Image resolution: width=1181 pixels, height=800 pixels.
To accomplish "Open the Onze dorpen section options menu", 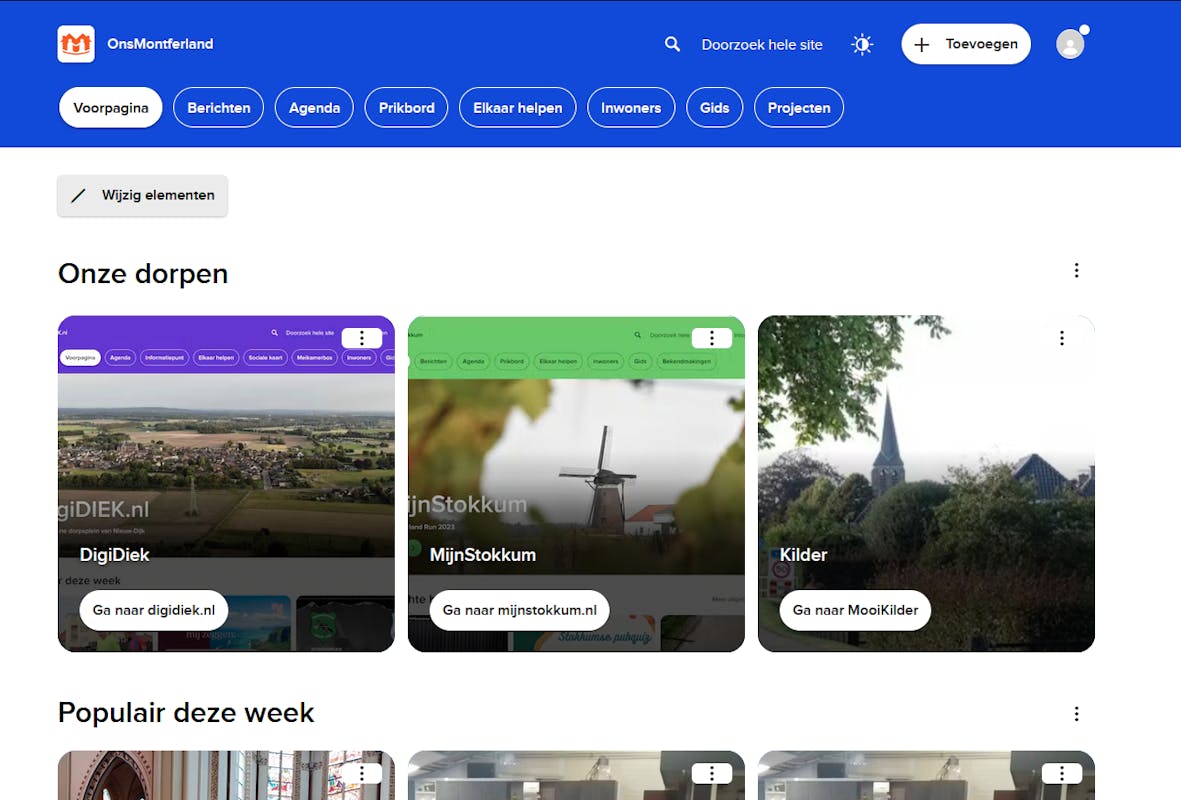I will click(x=1076, y=270).
